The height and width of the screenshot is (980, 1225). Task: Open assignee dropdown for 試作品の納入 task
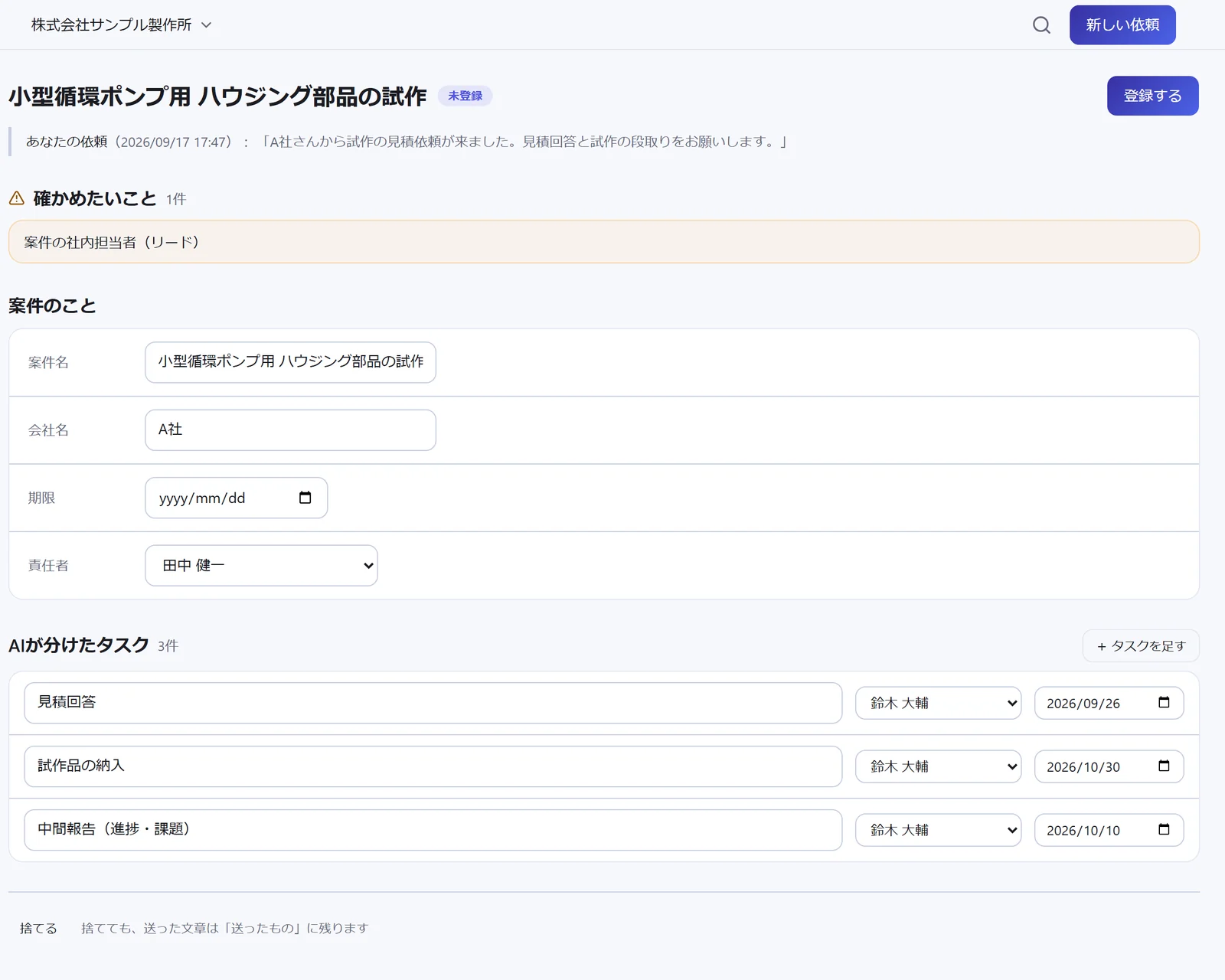click(x=938, y=766)
